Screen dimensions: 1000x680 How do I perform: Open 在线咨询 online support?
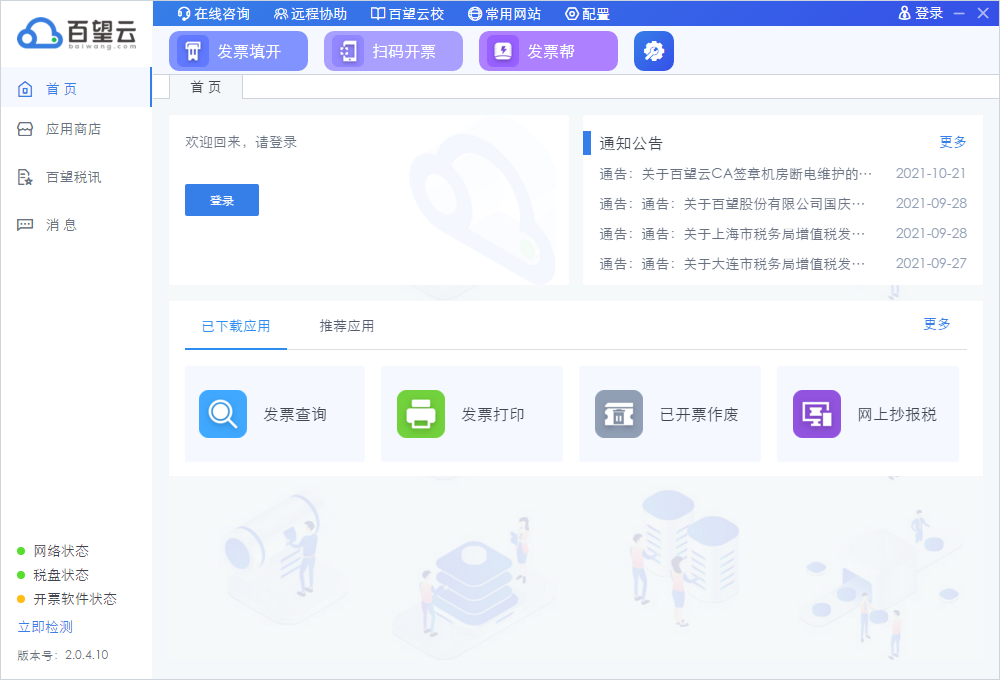213,14
